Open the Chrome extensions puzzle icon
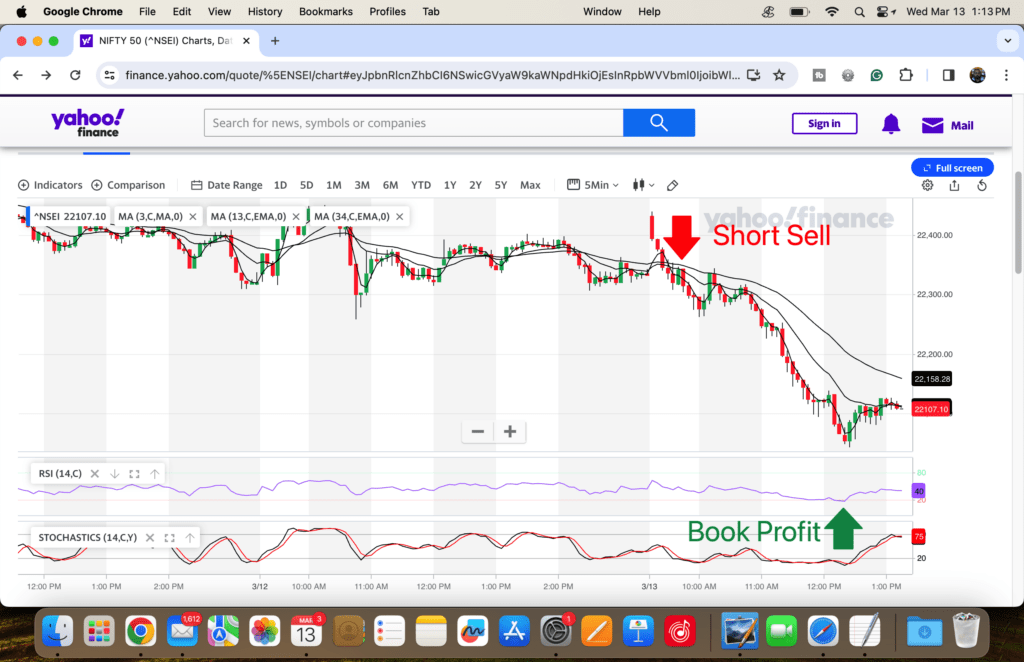1024x662 pixels. (906, 75)
